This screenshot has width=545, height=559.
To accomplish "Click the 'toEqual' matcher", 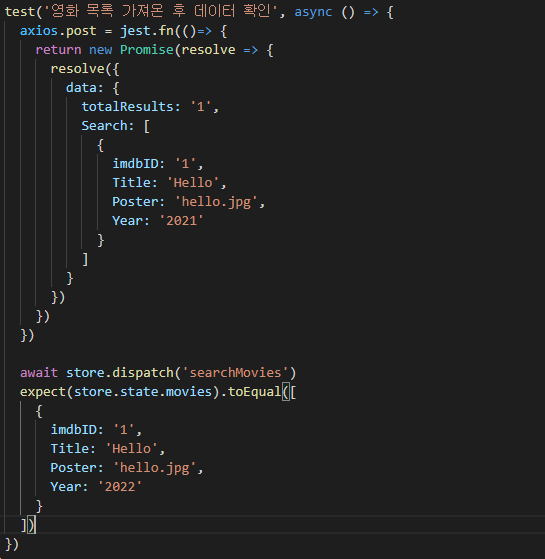I will pyautogui.click(x=254, y=392).
